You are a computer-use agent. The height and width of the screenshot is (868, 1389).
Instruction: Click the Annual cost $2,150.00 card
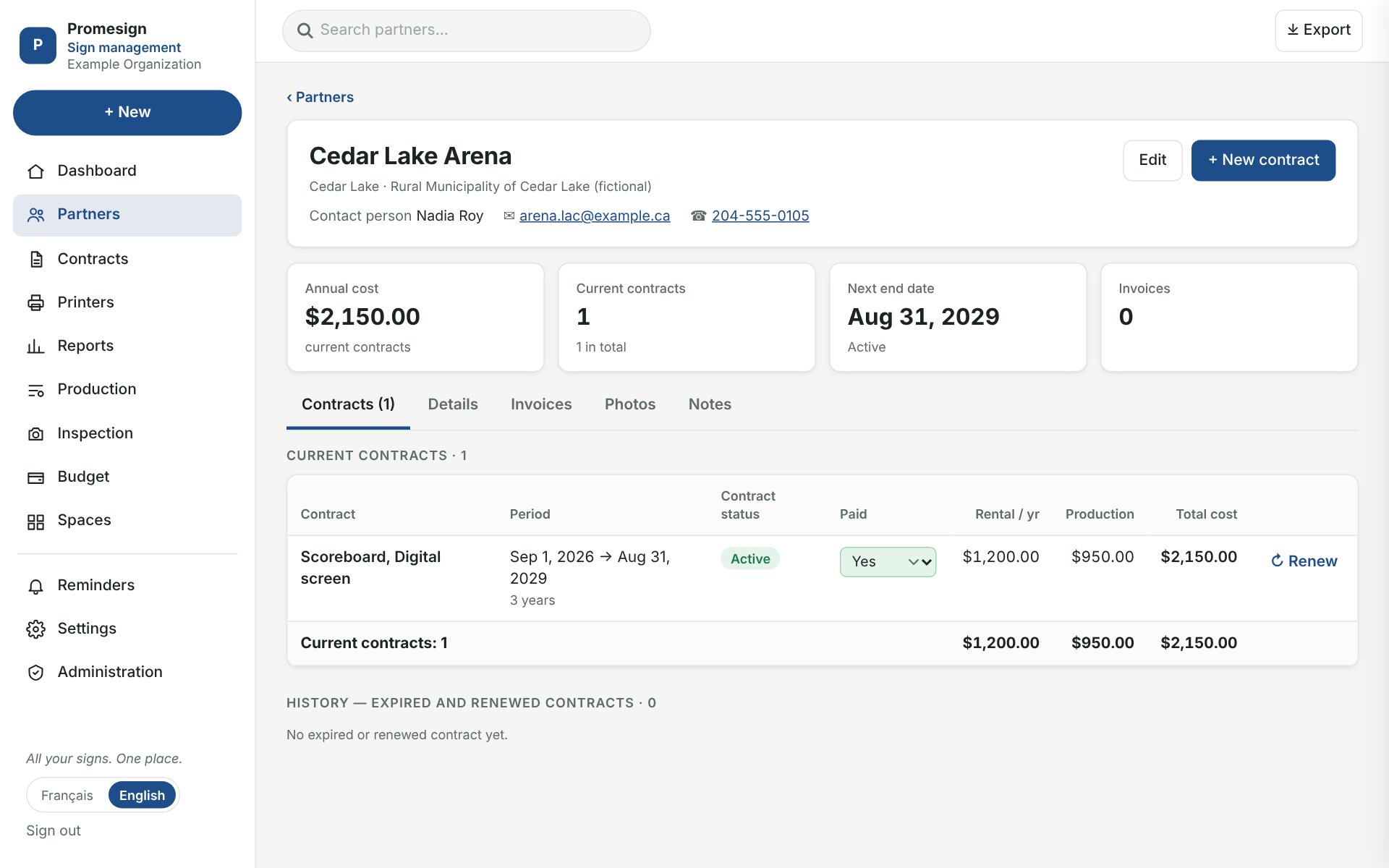(x=415, y=318)
